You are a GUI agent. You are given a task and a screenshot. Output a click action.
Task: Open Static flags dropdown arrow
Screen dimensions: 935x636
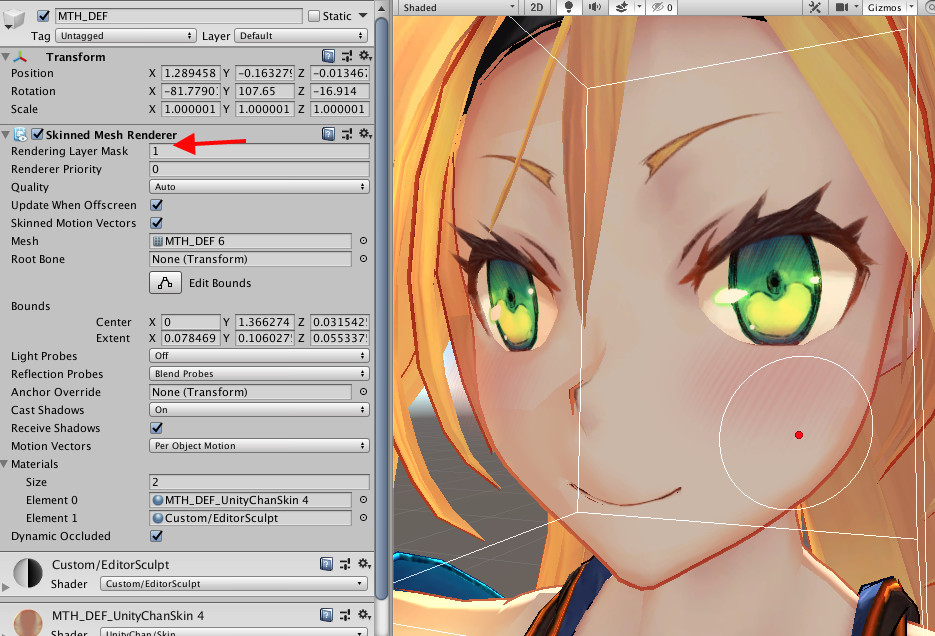[x=363, y=16]
